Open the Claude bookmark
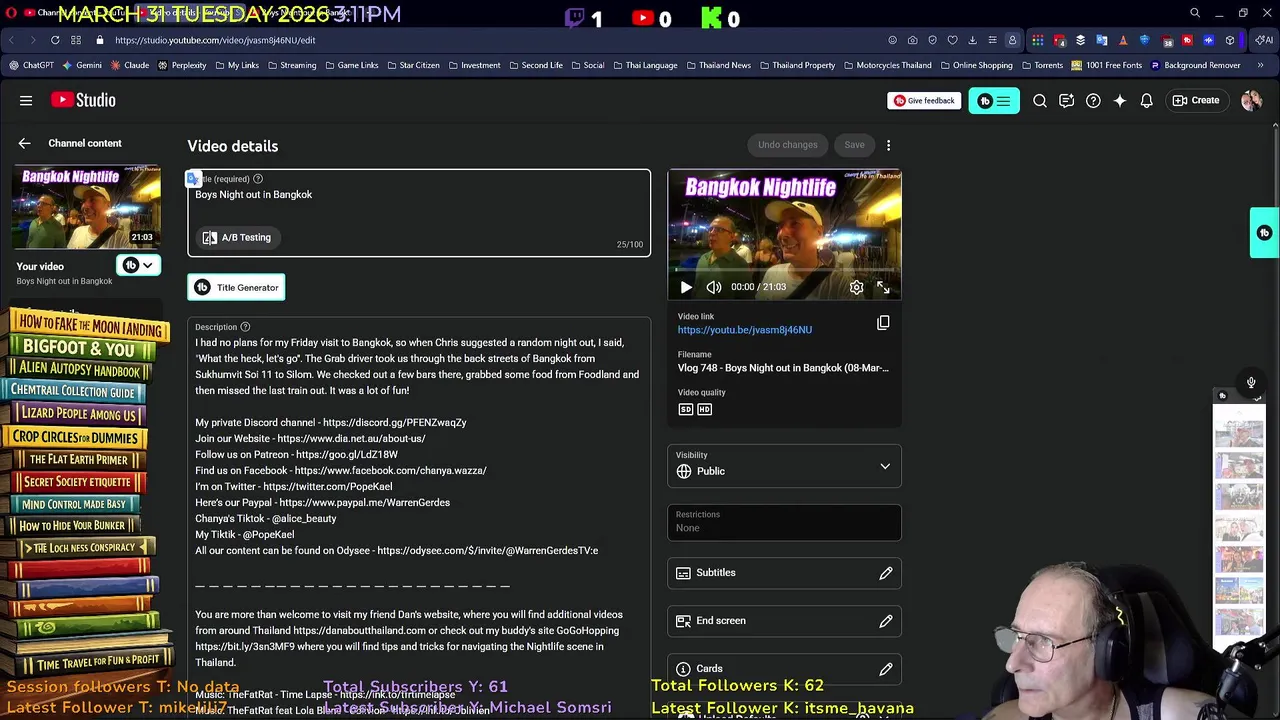Viewport: 1280px width, 720px height. click(x=130, y=65)
